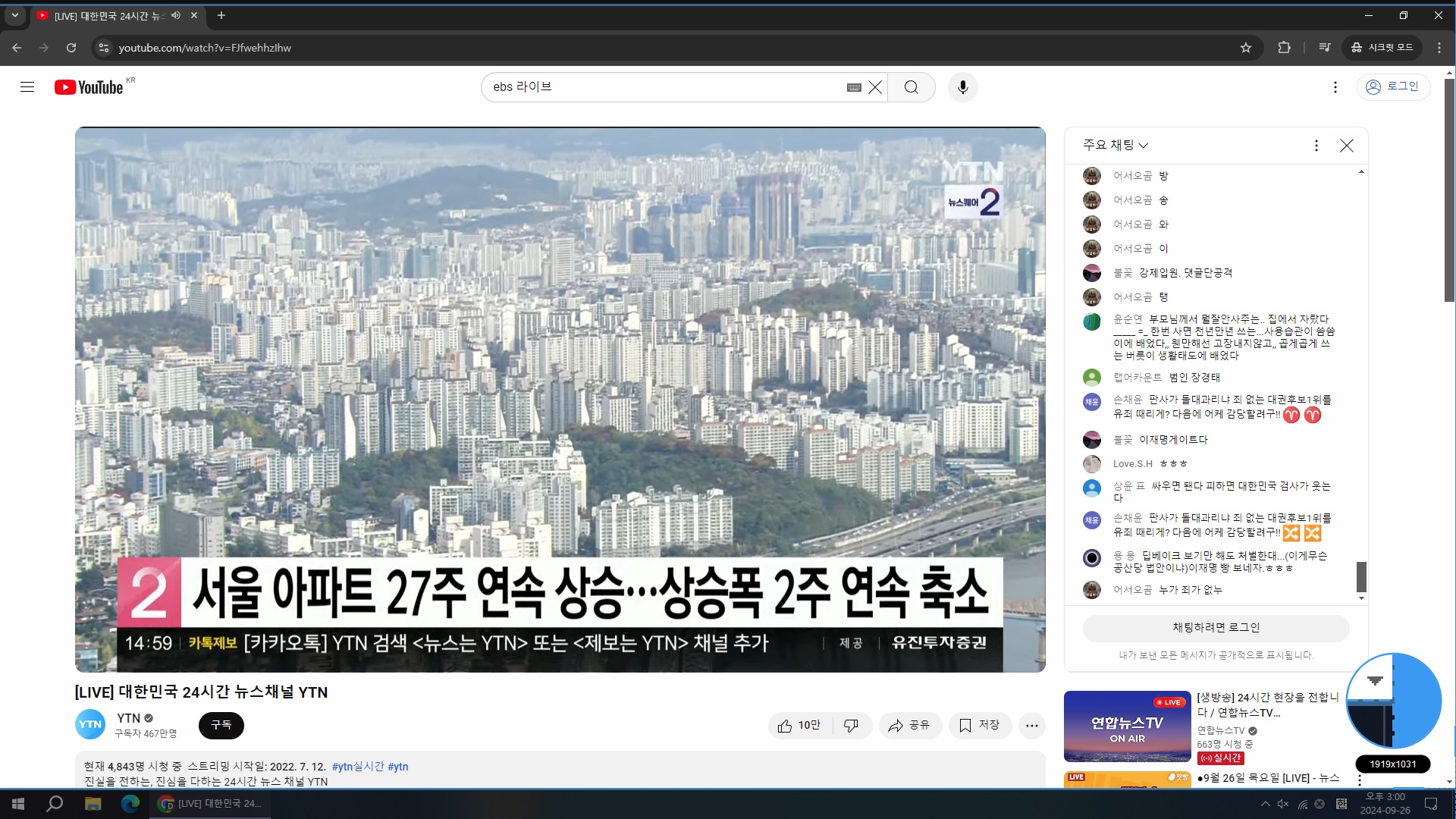The image size is (1456, 819).
Task: Open Microsoft Edge from taskbar
Action: point(130,804)
